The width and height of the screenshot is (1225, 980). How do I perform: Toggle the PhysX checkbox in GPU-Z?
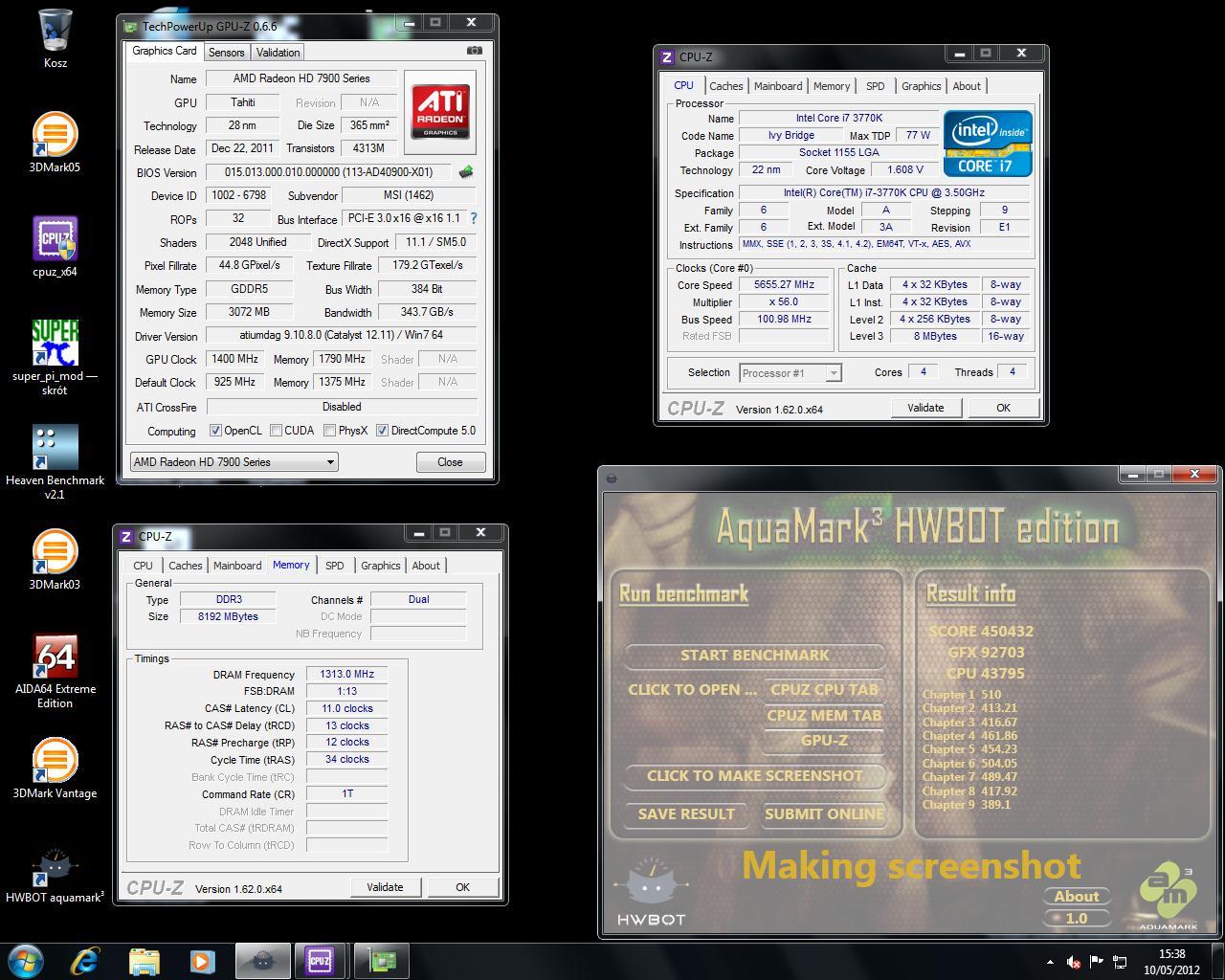pyautogui.click(x=329, y=431)
